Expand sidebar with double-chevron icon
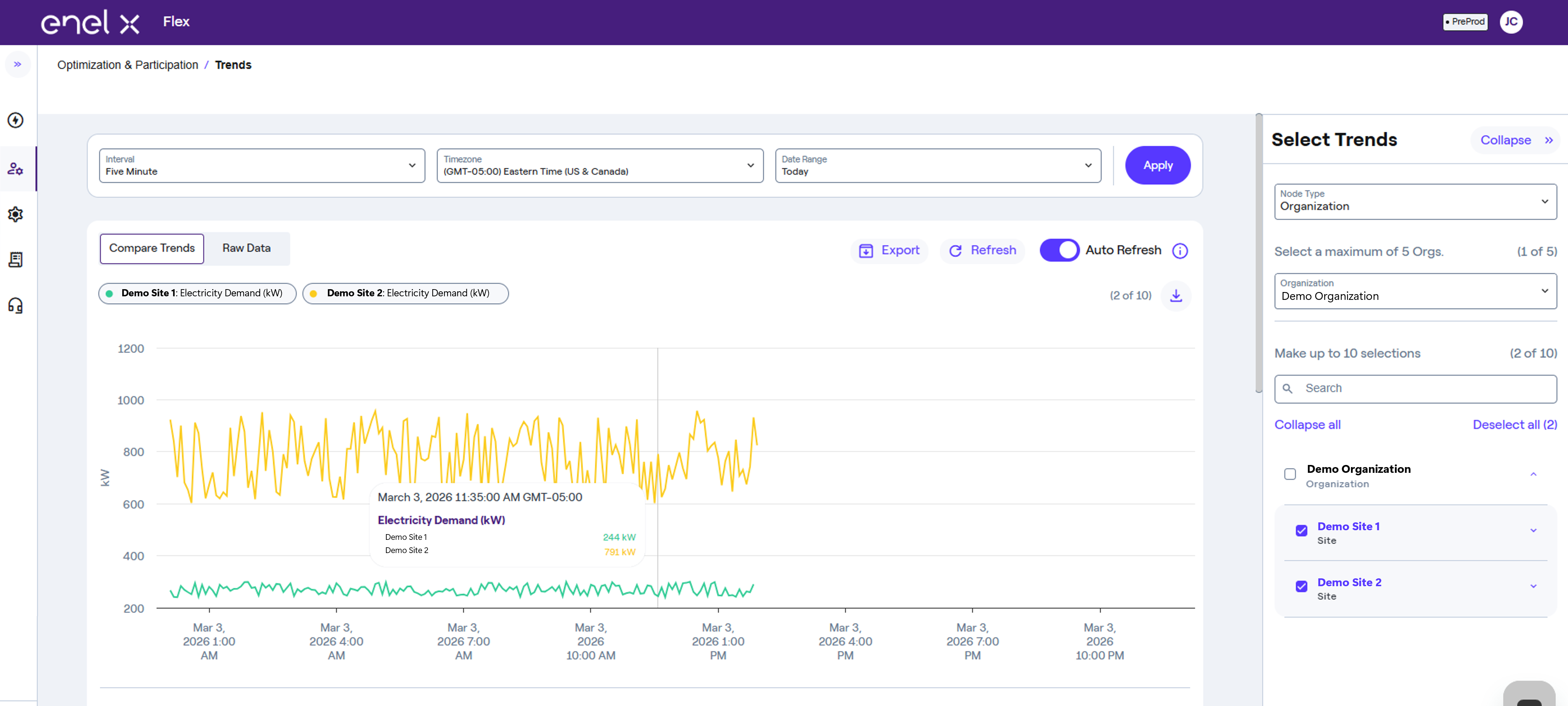 coord(18,64)
